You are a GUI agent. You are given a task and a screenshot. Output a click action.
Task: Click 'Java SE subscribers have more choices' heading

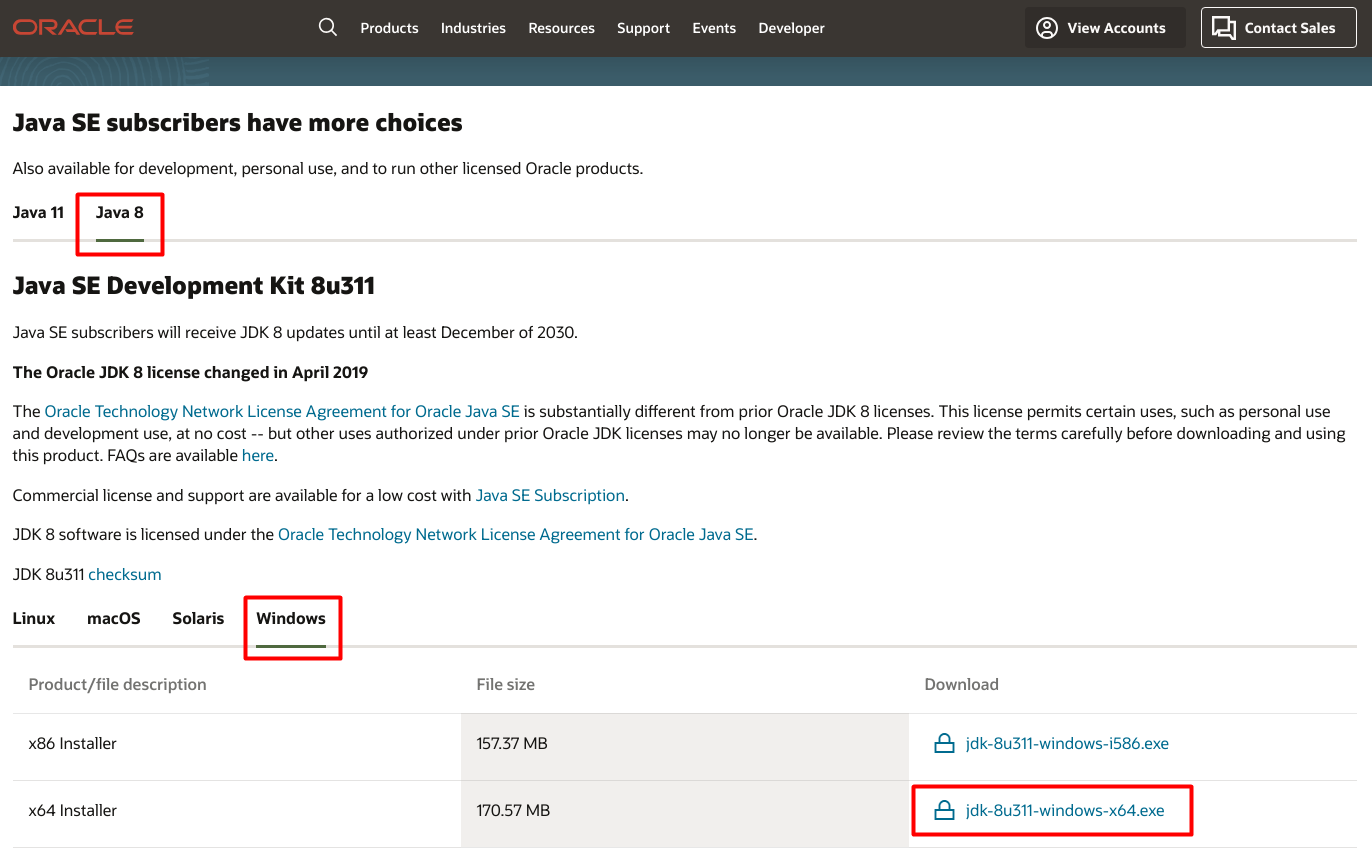[x=238, y=123]
